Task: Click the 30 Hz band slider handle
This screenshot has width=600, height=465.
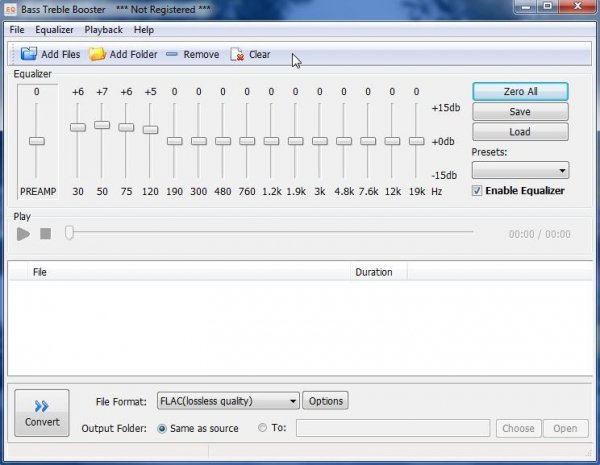Action: point(78,127)
